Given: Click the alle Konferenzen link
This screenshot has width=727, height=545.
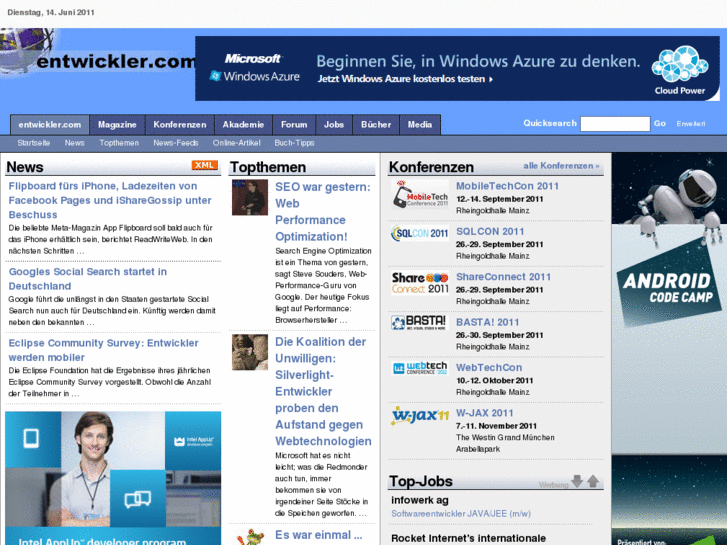Looking at the screenshot, I should [561, 166].
